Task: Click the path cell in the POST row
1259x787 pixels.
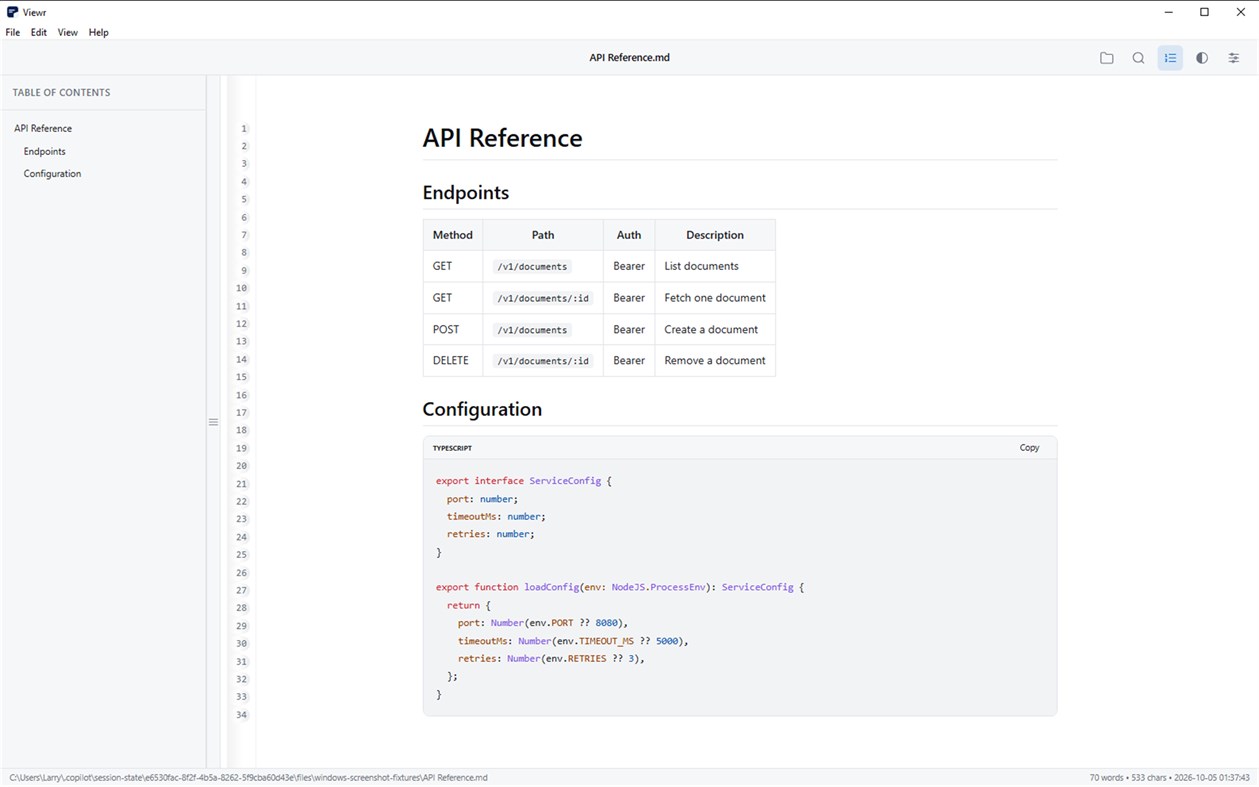Action: click(x=543, y=329)
